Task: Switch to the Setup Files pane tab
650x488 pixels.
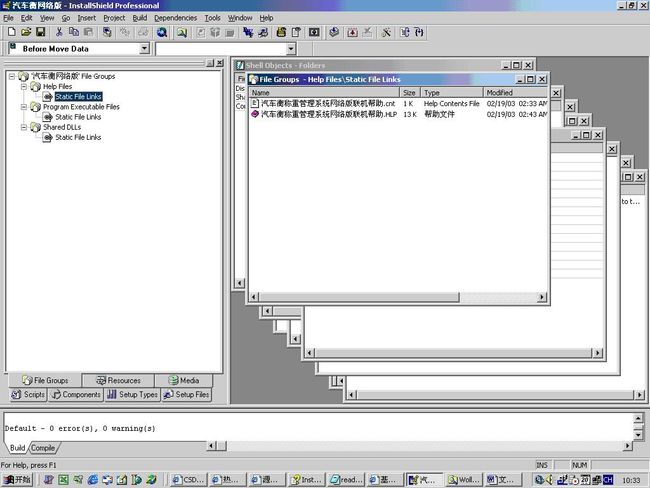Action: [187, 394]
